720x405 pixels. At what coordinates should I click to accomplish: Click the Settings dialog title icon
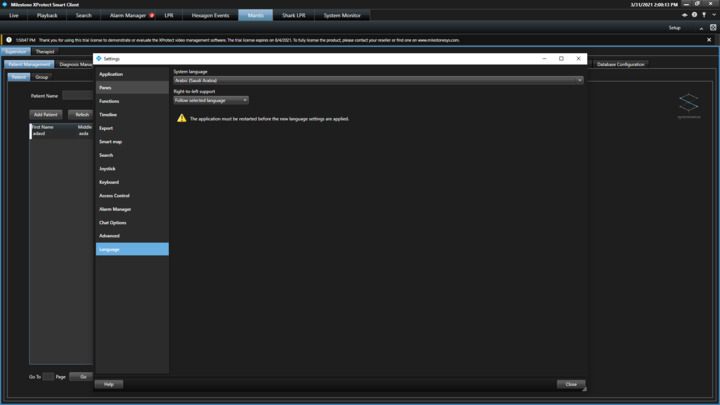99,58
